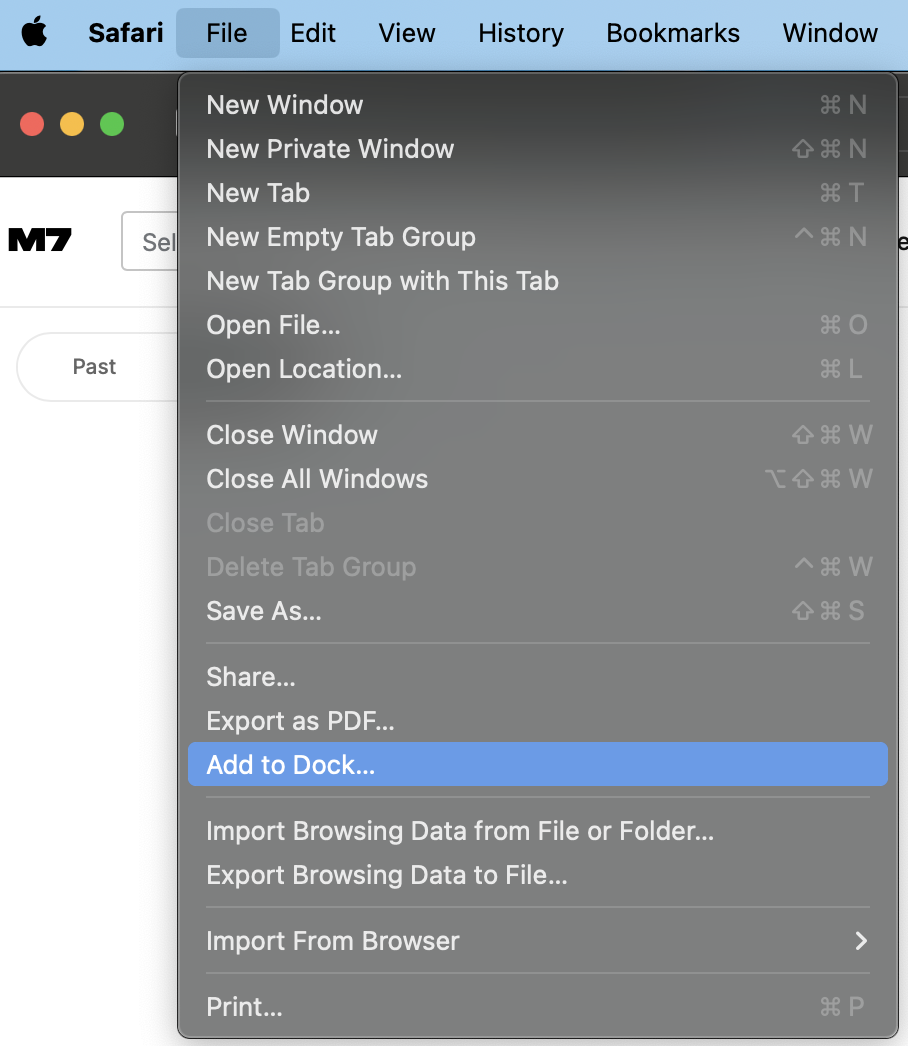Select the highlighted Add to Dock… item
Screen dimensions: 908x1046
pyautogui.click(x=291, y=765)
